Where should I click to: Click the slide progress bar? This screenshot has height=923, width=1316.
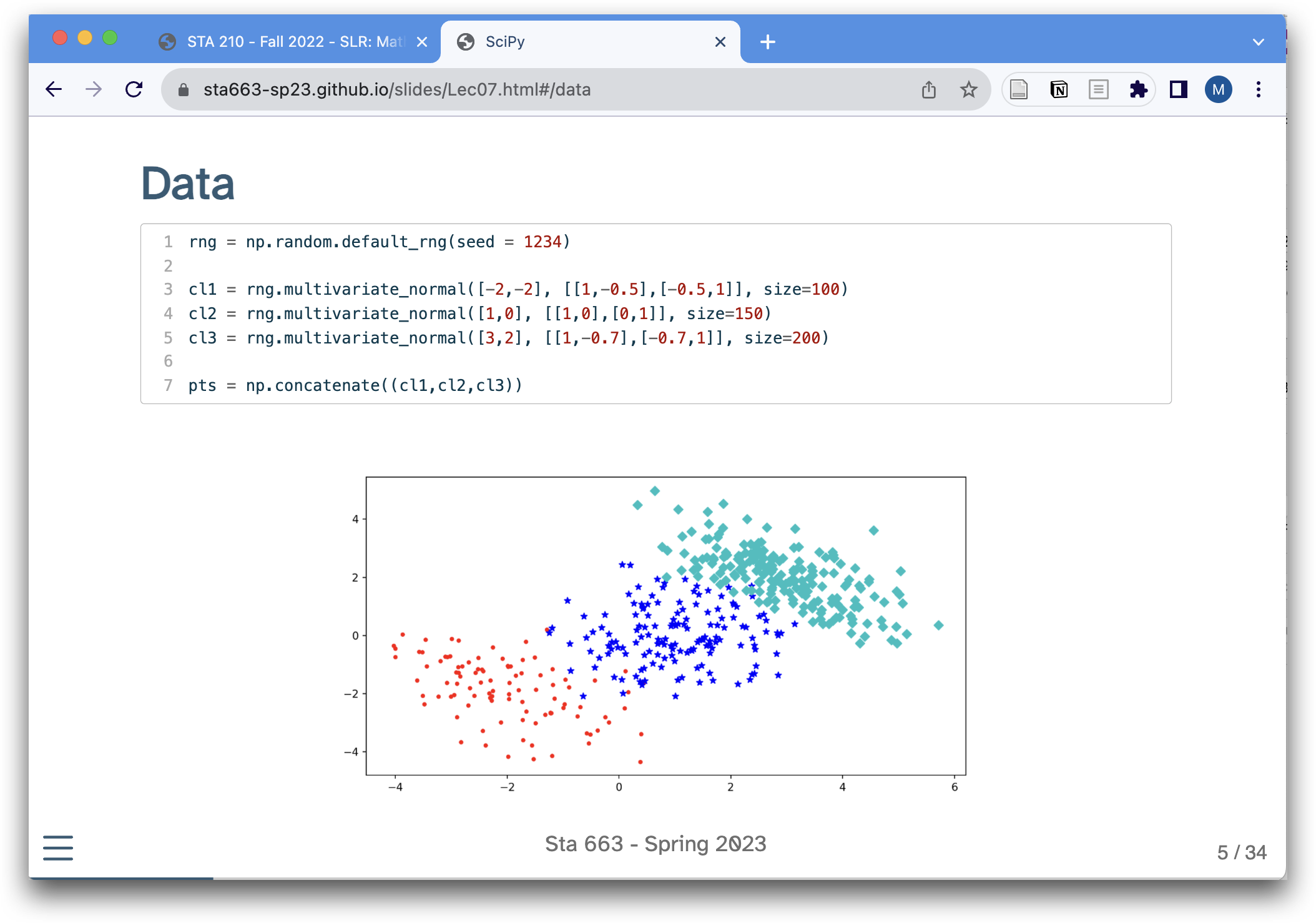point(657,878)
